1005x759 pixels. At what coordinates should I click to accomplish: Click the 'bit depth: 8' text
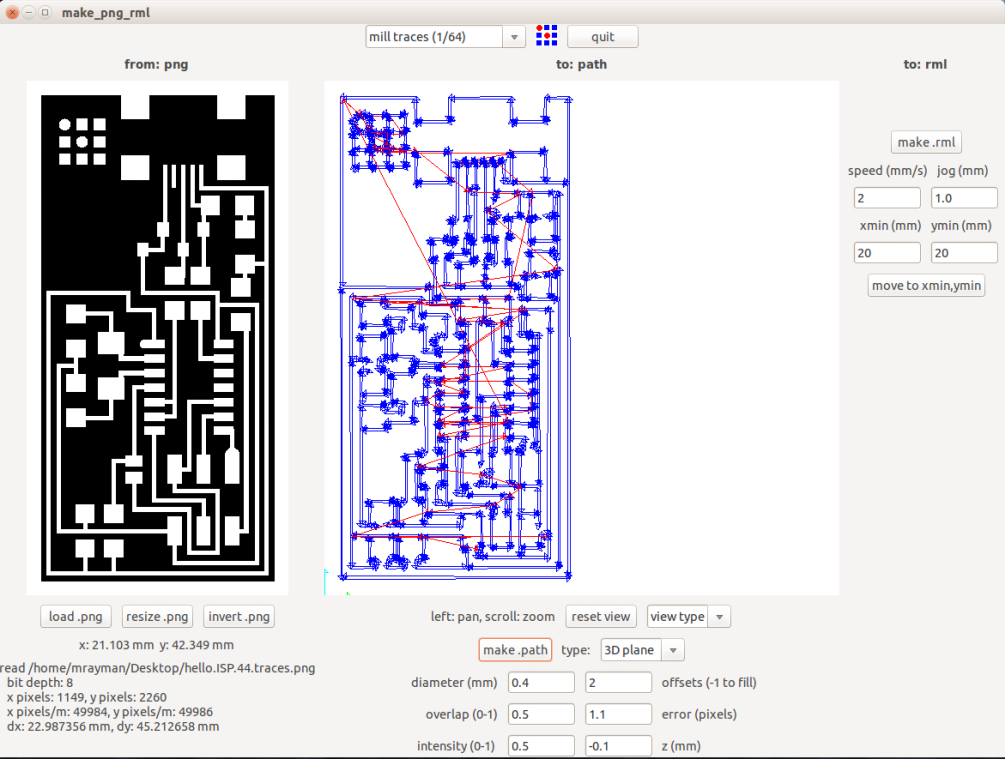click(40, 683)
